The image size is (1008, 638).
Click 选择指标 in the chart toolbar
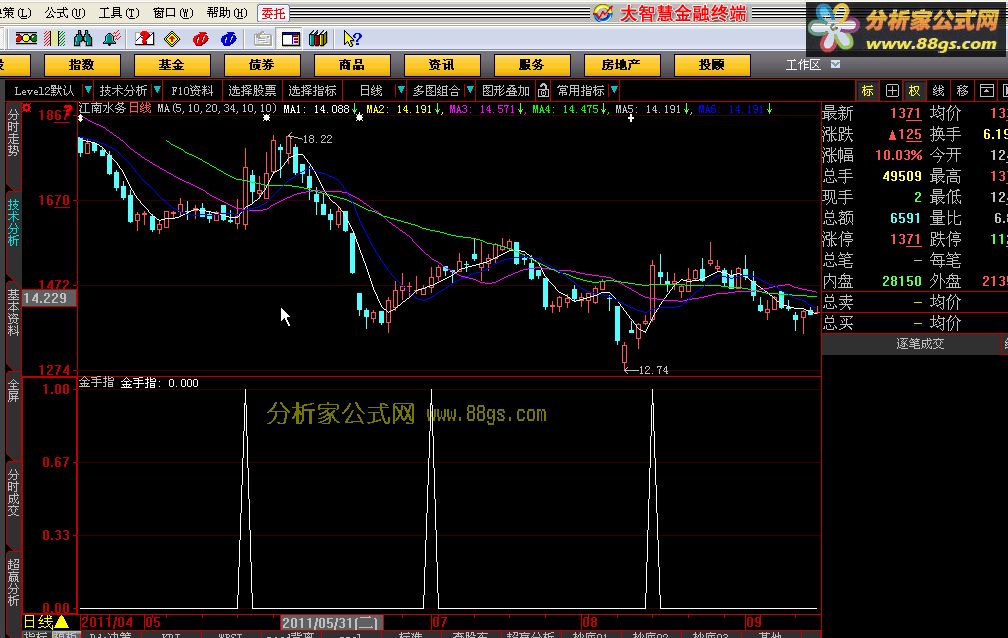(x=312, y=91)
